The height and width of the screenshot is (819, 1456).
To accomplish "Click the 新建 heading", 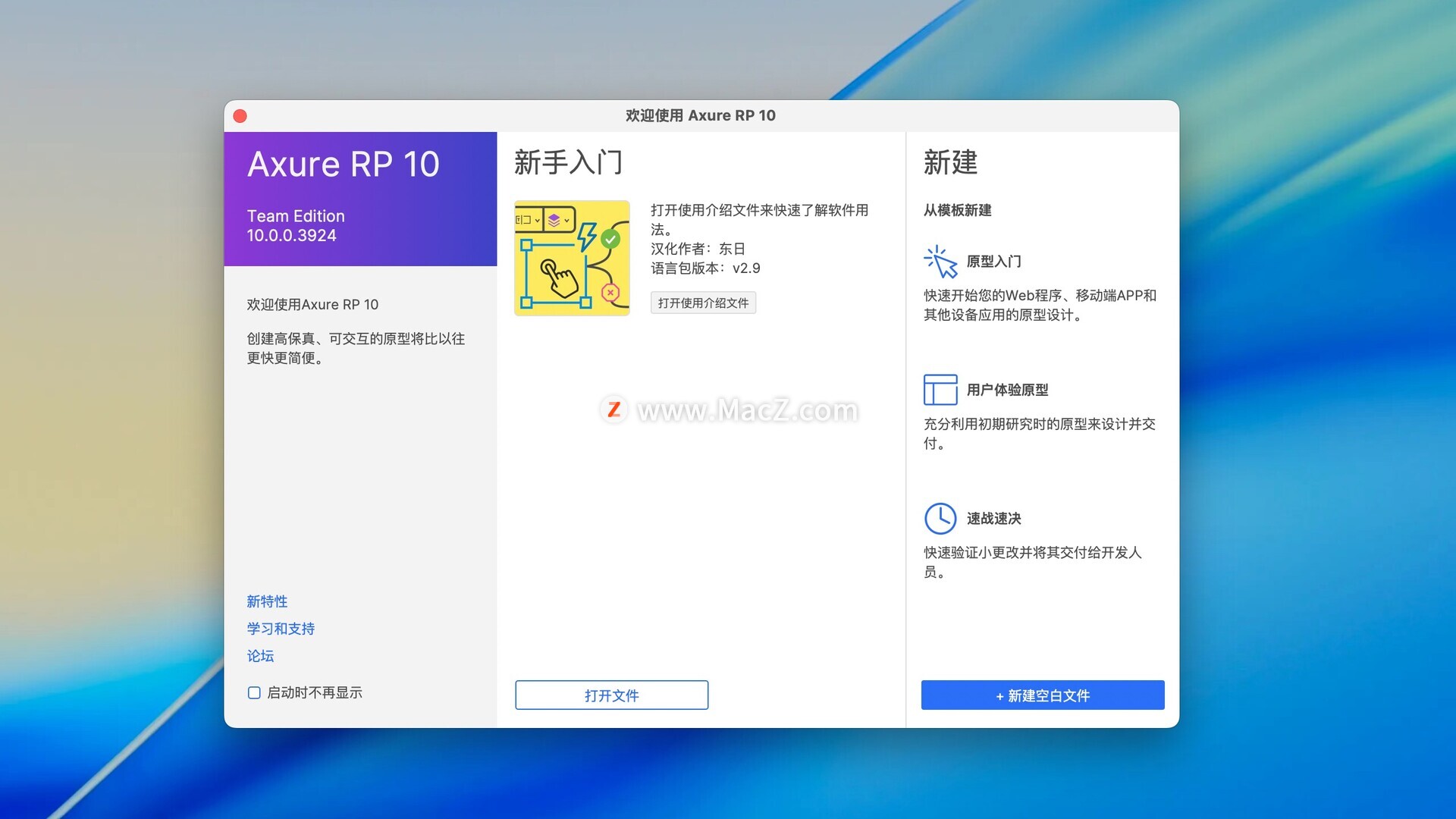I will pyautogui.click(x=950, y=162).
